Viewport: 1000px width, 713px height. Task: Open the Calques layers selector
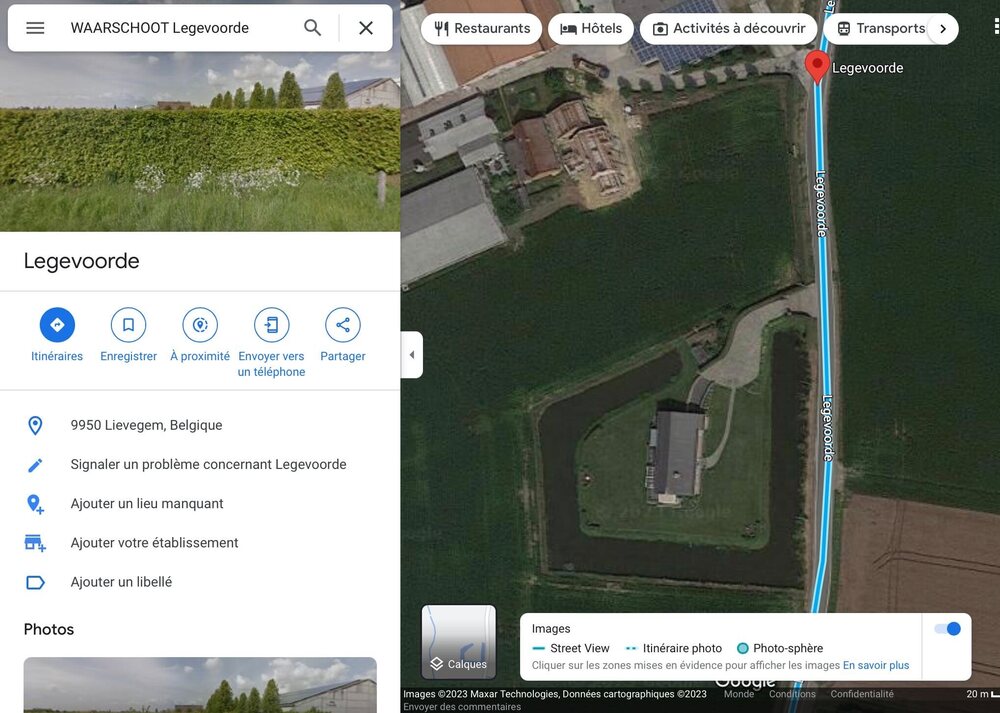[459, 641]
